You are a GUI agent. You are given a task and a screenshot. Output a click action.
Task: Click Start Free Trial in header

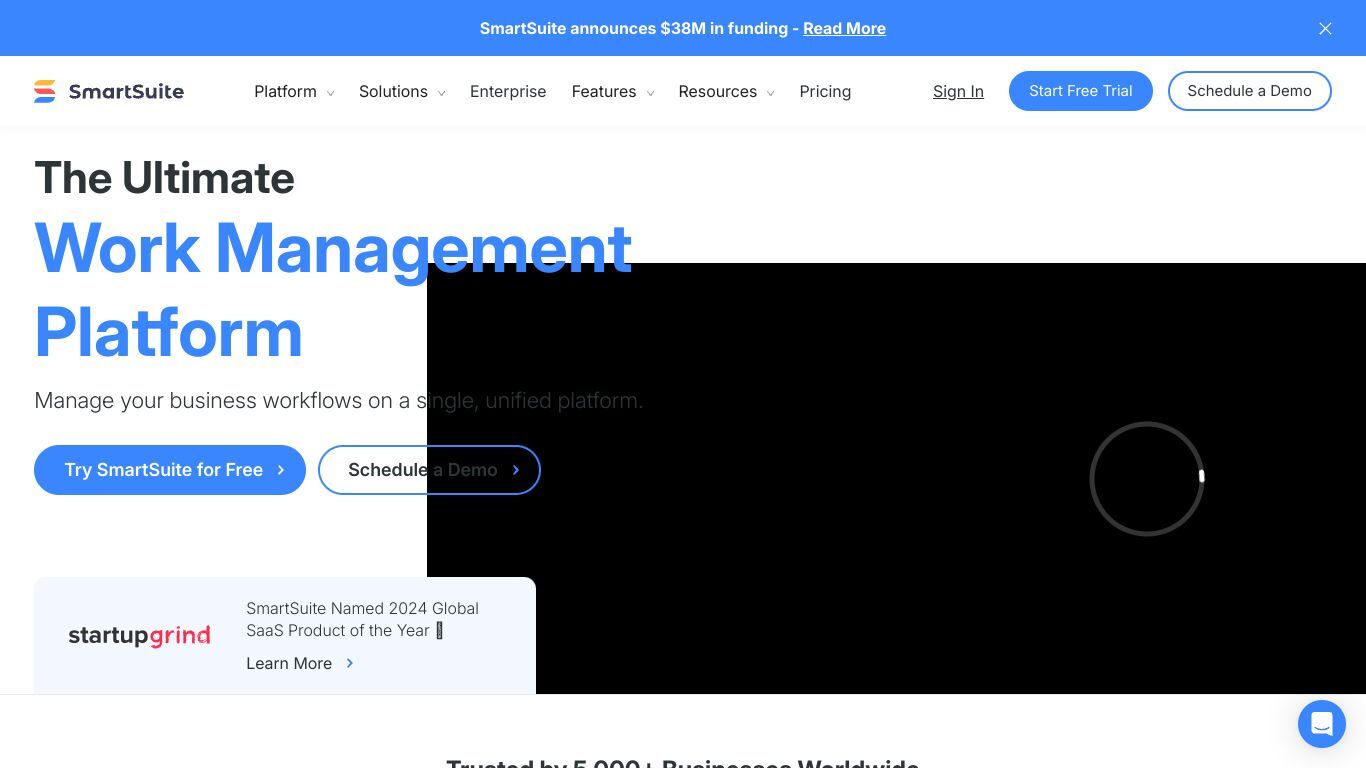coord(1080,91)
